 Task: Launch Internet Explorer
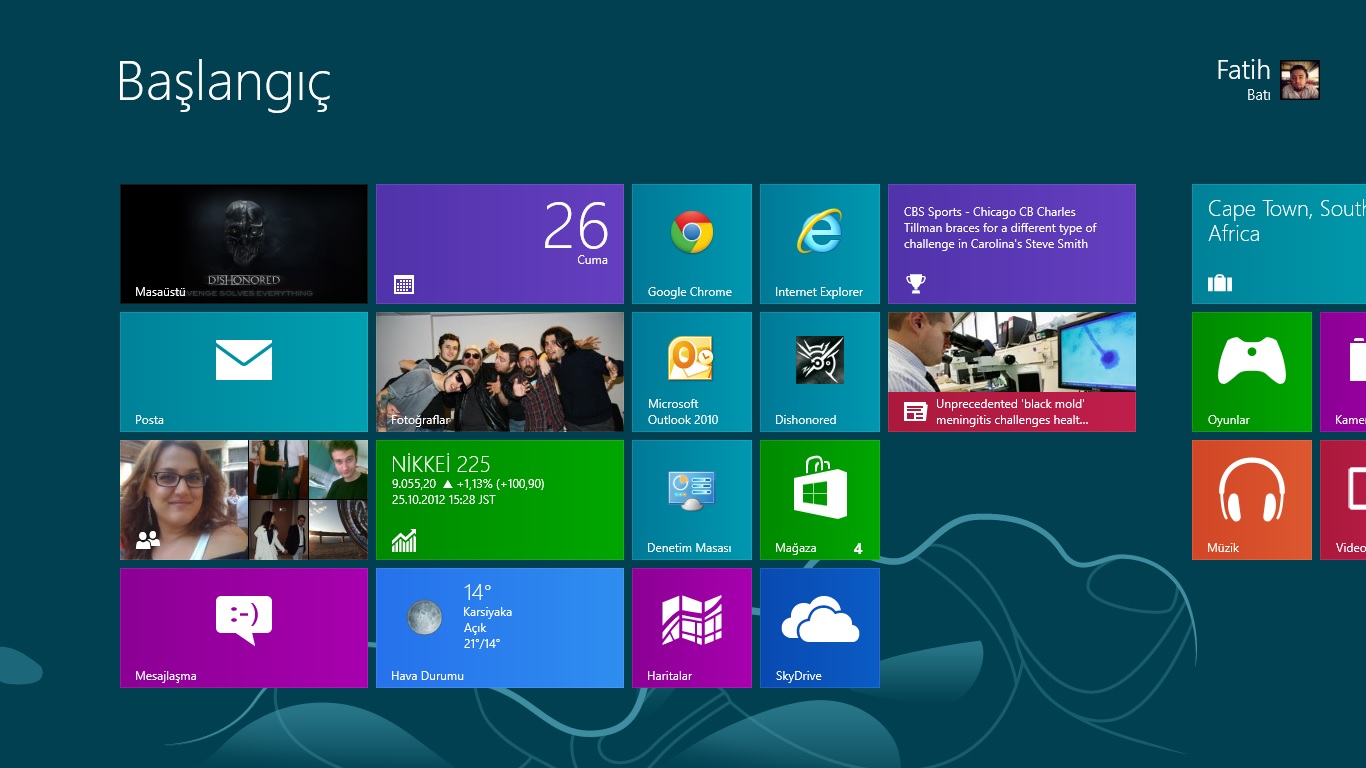coord(820,244)
